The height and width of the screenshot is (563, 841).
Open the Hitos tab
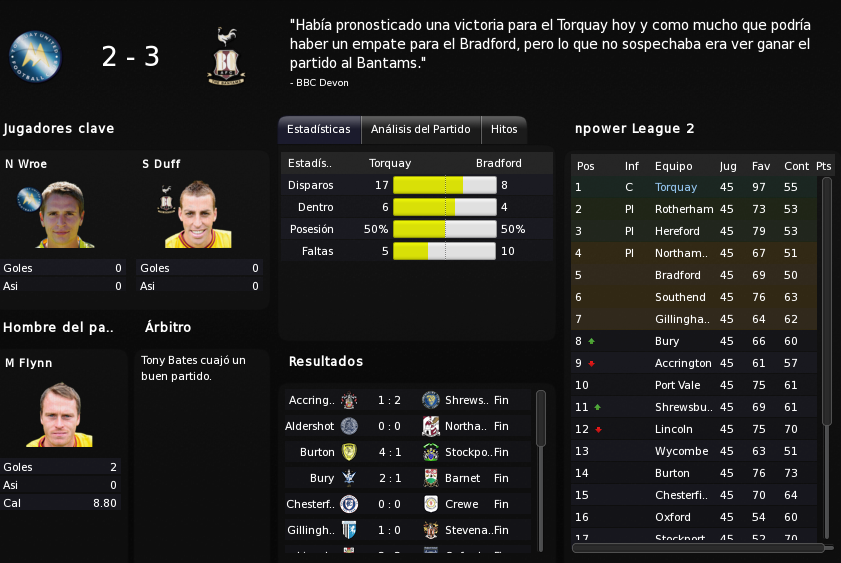504,130
